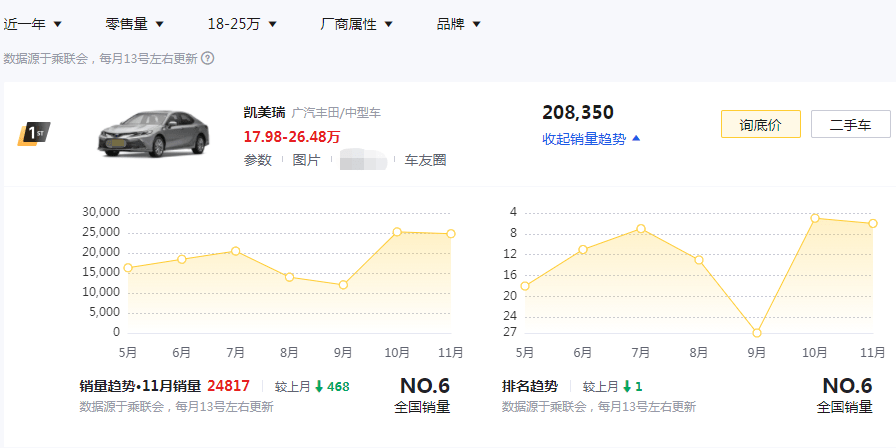The width and height of the screenshot is (896, 448).
Task: Select 7月 data point on sales chart
Action: pyautogui.click(x=235, y=251)
